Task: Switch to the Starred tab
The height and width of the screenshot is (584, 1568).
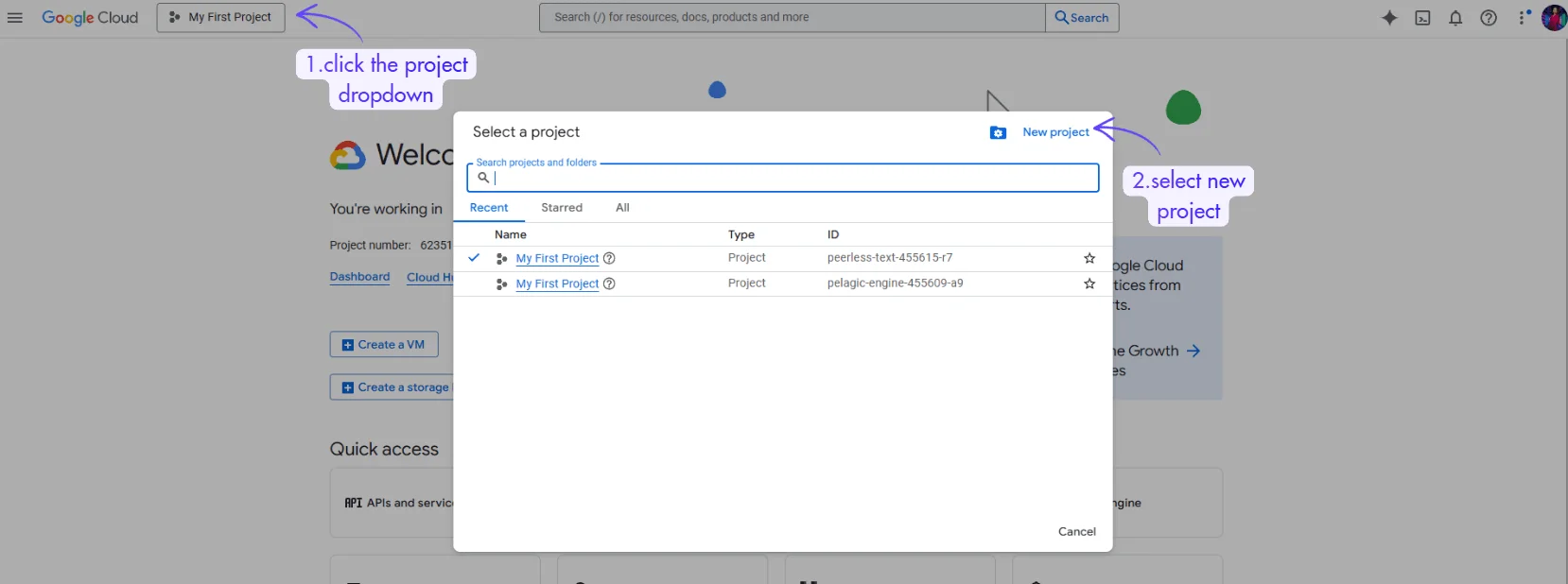Action: [562, 208]
